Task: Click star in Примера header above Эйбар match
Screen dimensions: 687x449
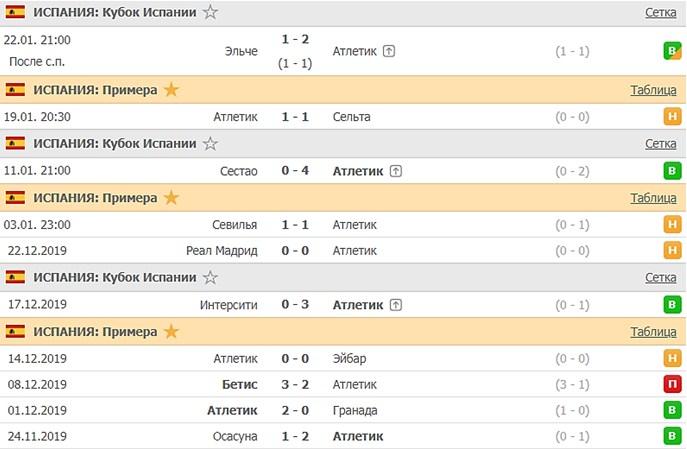Action: point(171,332)
